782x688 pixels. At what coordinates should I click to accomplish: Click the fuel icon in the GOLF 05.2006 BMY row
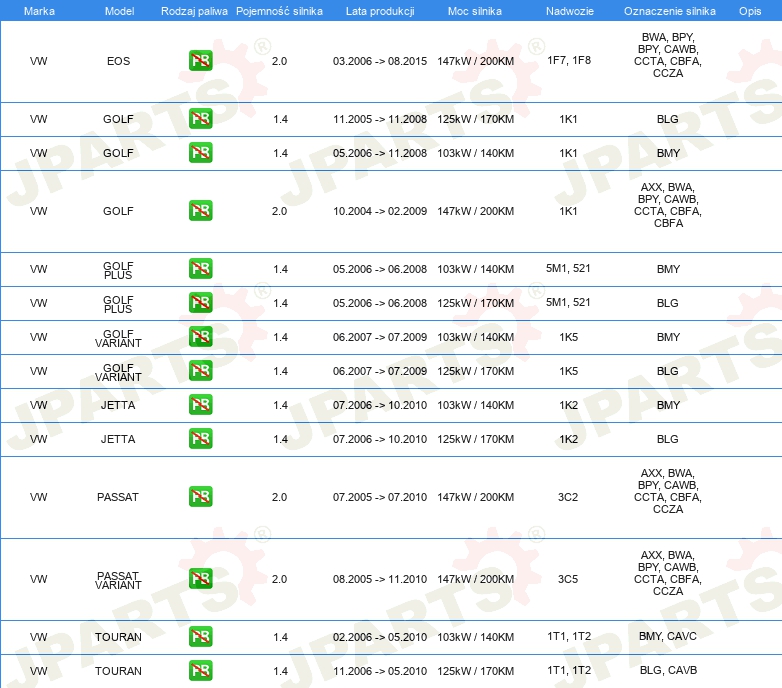point(200,153)
